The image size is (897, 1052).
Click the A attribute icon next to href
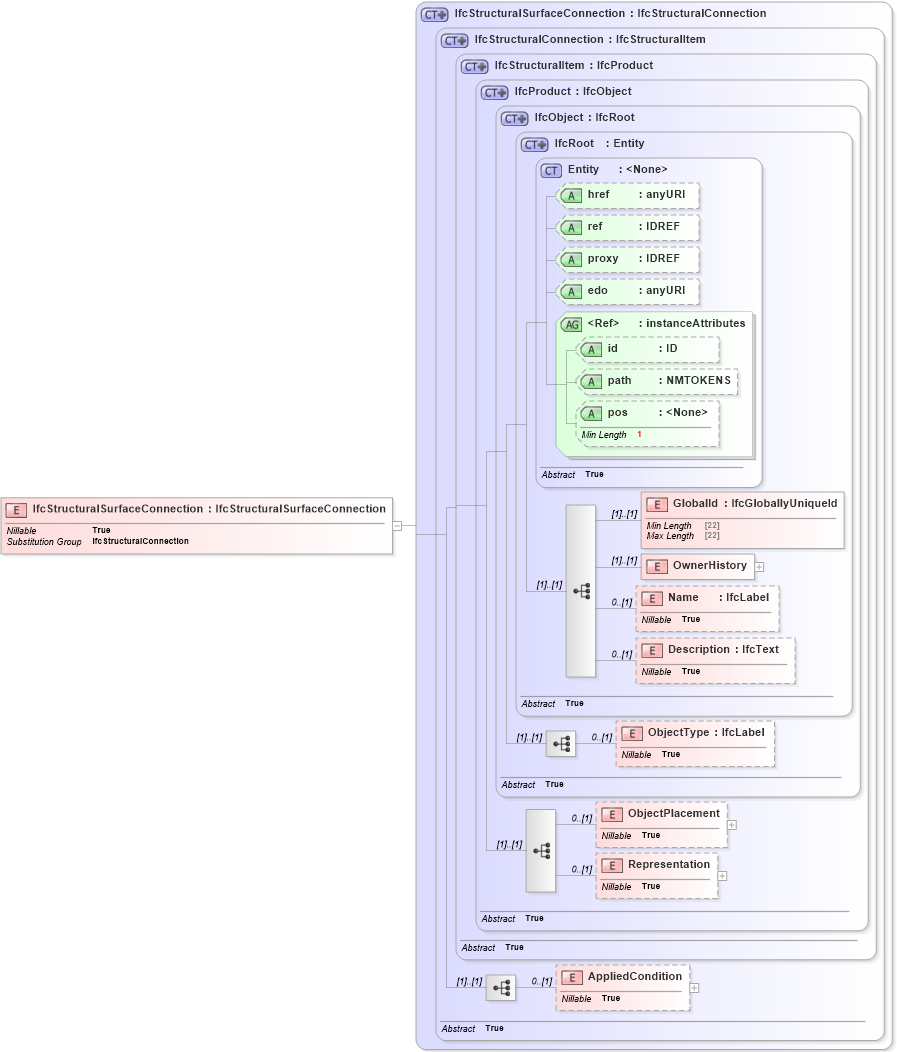pos(572,195)
